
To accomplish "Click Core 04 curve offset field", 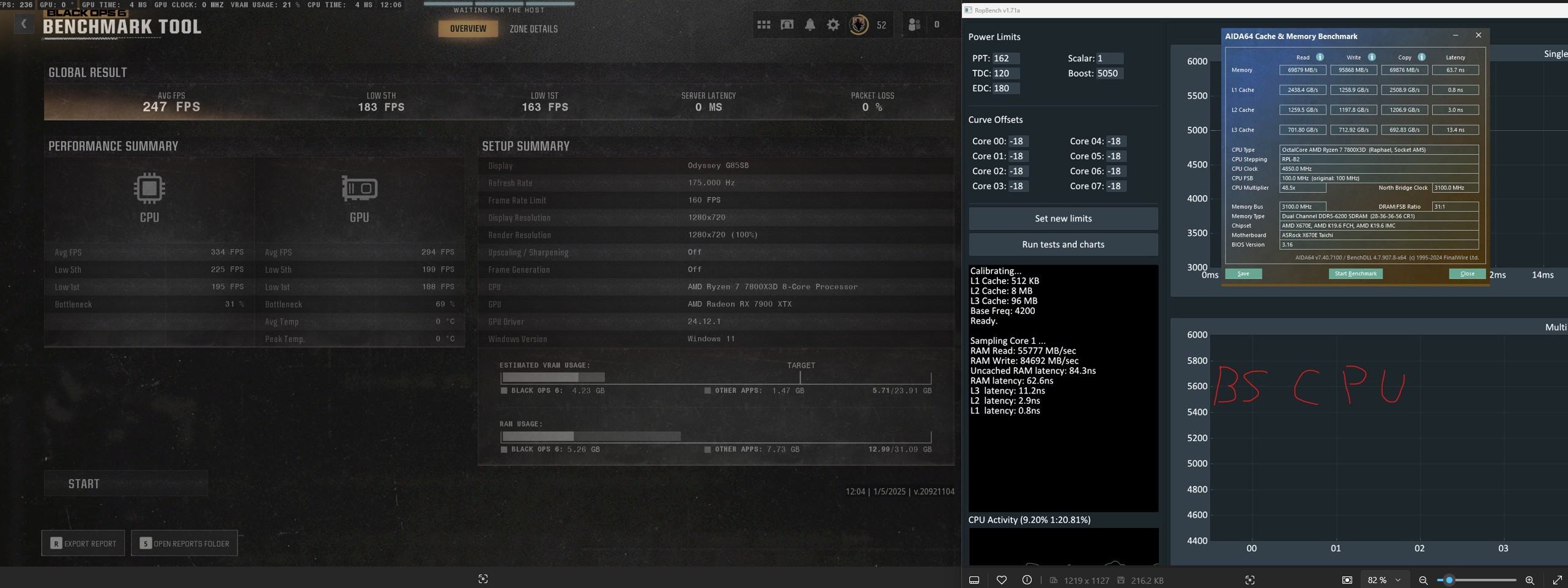I will point(1116,141).
